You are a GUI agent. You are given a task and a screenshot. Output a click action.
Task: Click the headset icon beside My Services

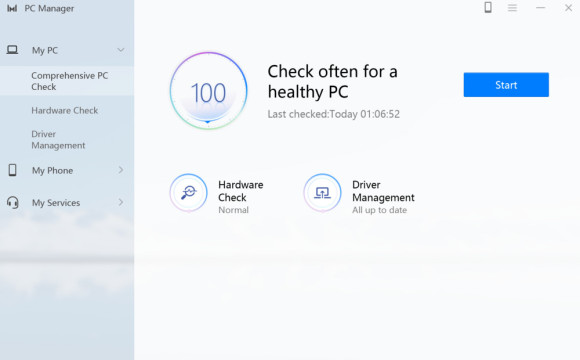(13, 202)
